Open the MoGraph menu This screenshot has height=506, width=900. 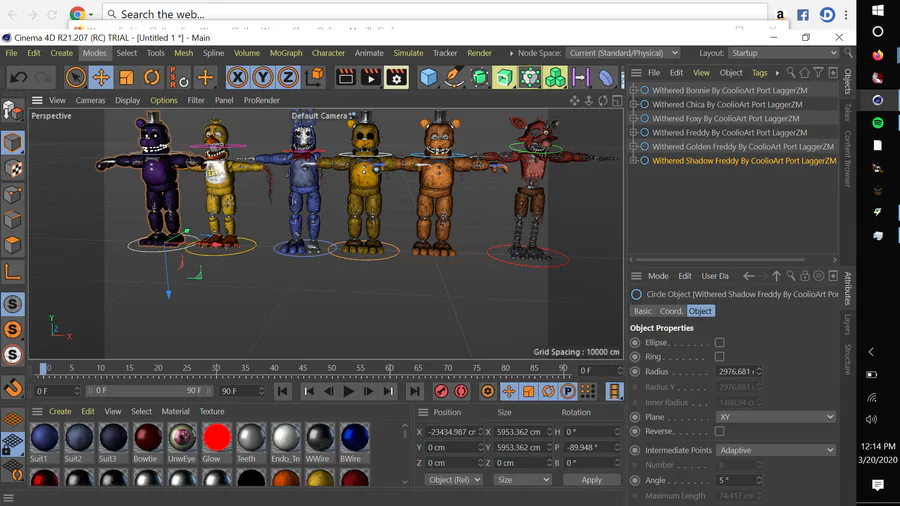pyautogui.click(x=285, y=53)
